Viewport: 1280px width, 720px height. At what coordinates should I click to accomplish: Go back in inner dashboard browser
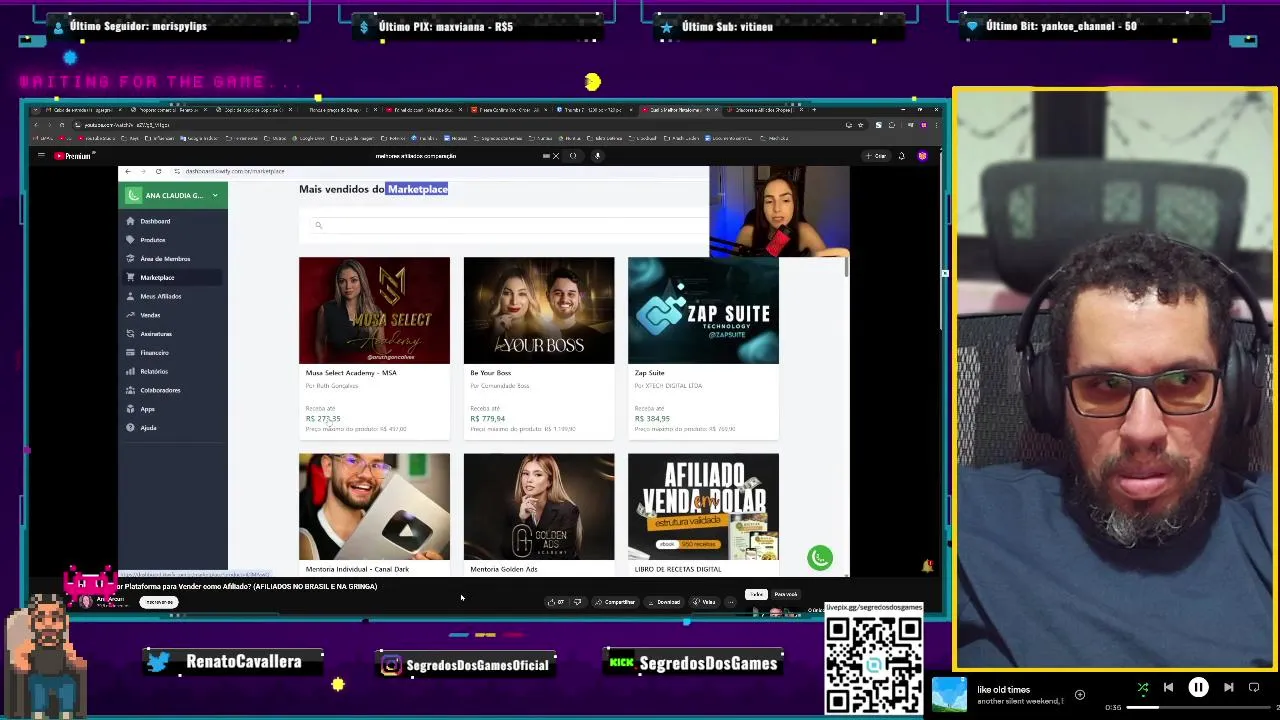127,172
